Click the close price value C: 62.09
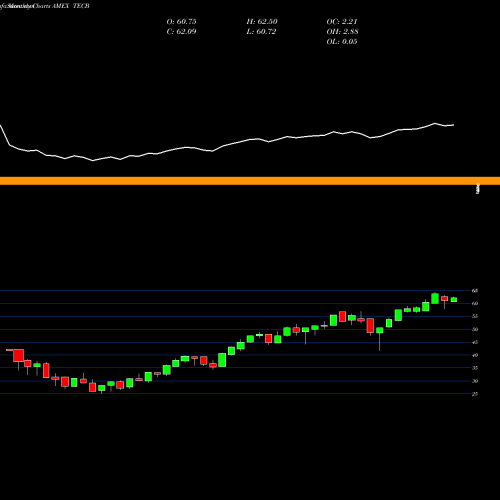 181,32
